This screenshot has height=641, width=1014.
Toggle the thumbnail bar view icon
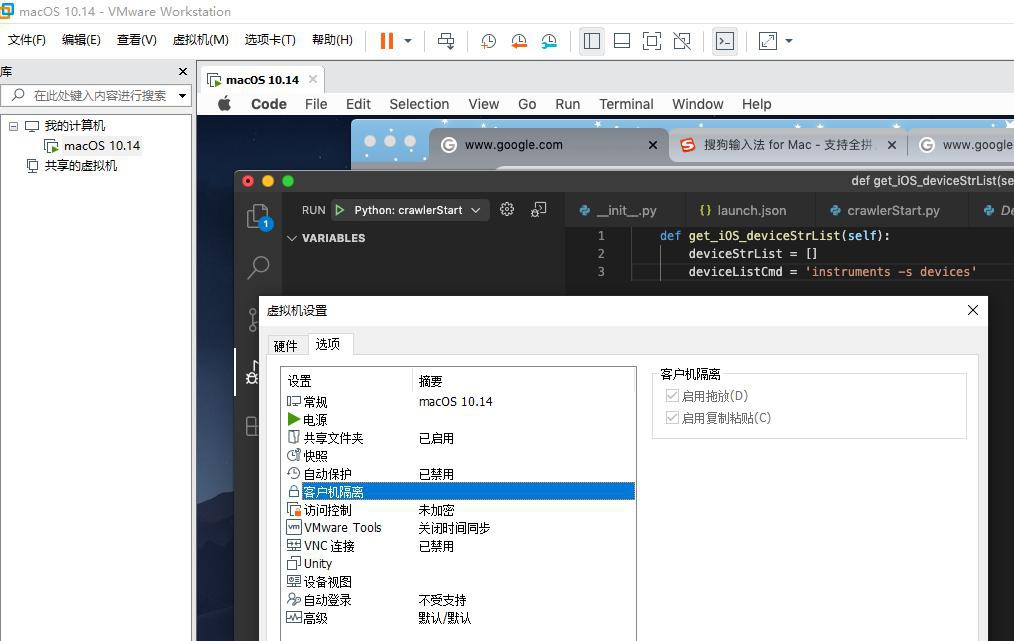(622, 41)
